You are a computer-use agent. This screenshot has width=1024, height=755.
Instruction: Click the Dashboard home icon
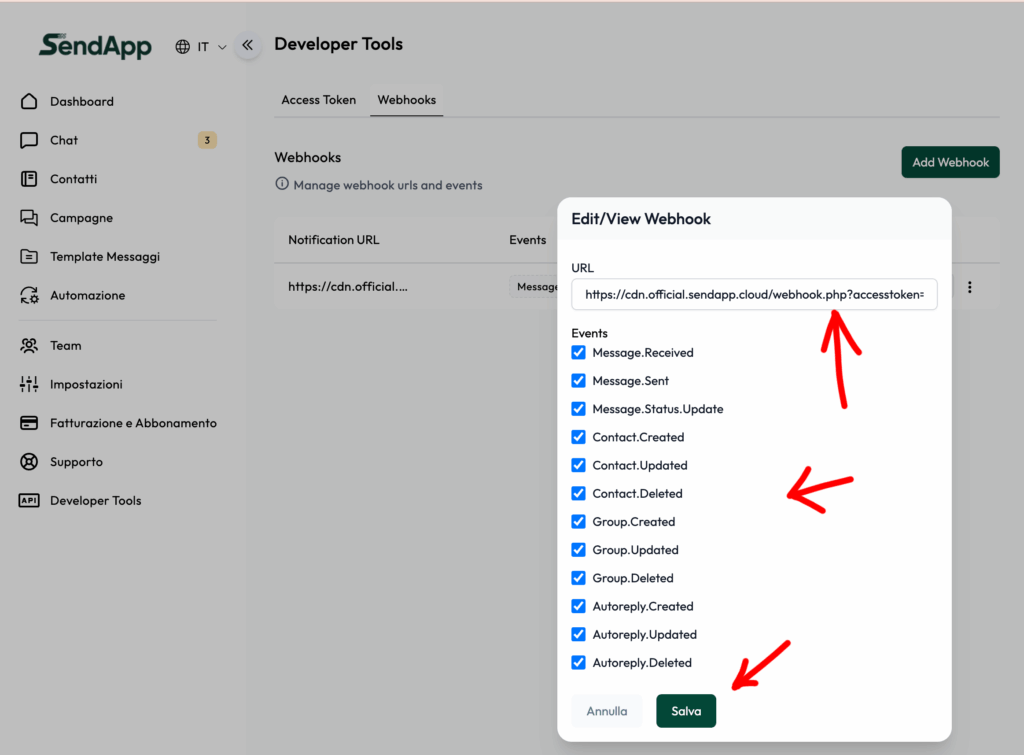click(x=29, y=101)
